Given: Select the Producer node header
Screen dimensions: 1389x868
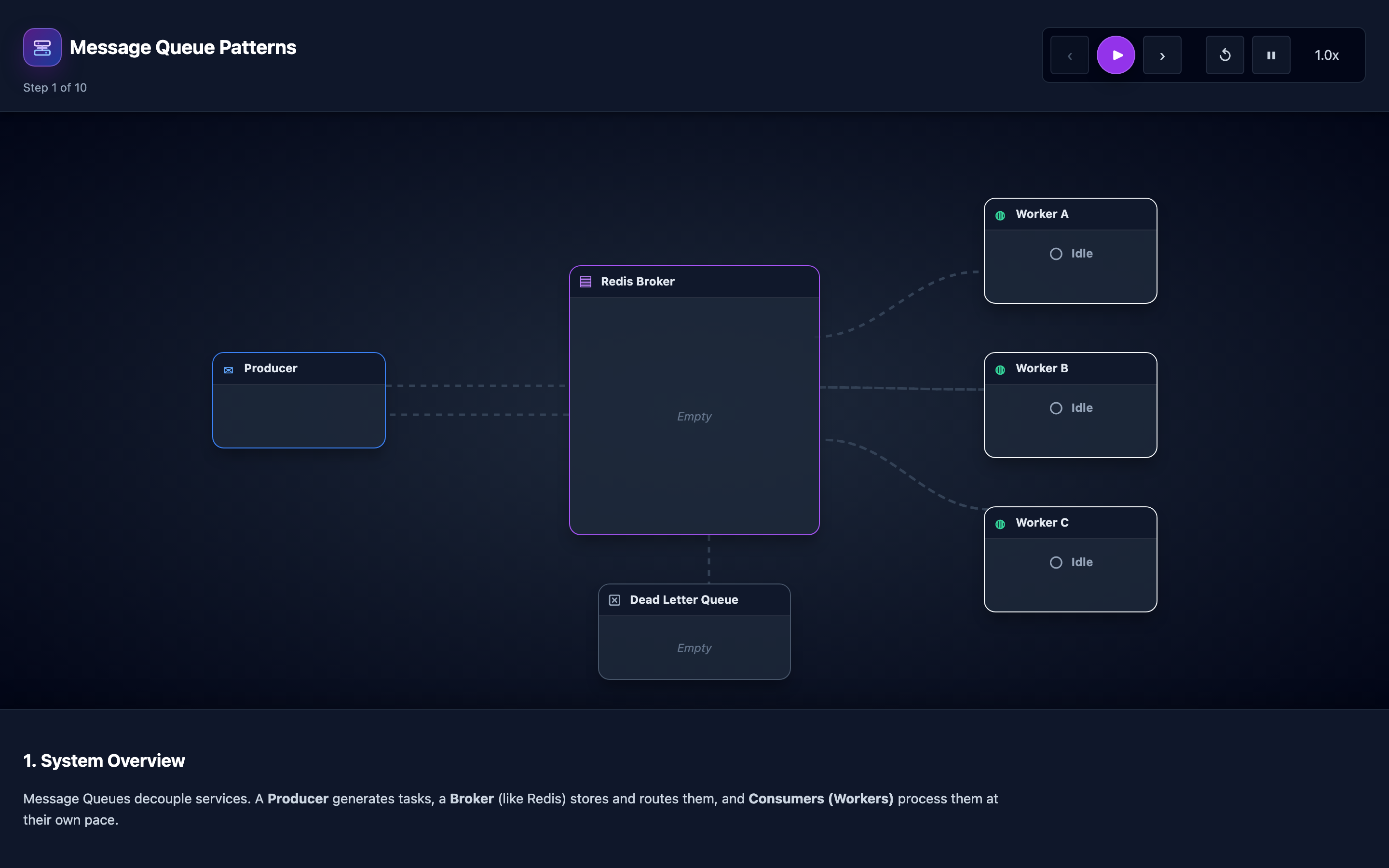Looking at the screenshot, I should point(299,368).
